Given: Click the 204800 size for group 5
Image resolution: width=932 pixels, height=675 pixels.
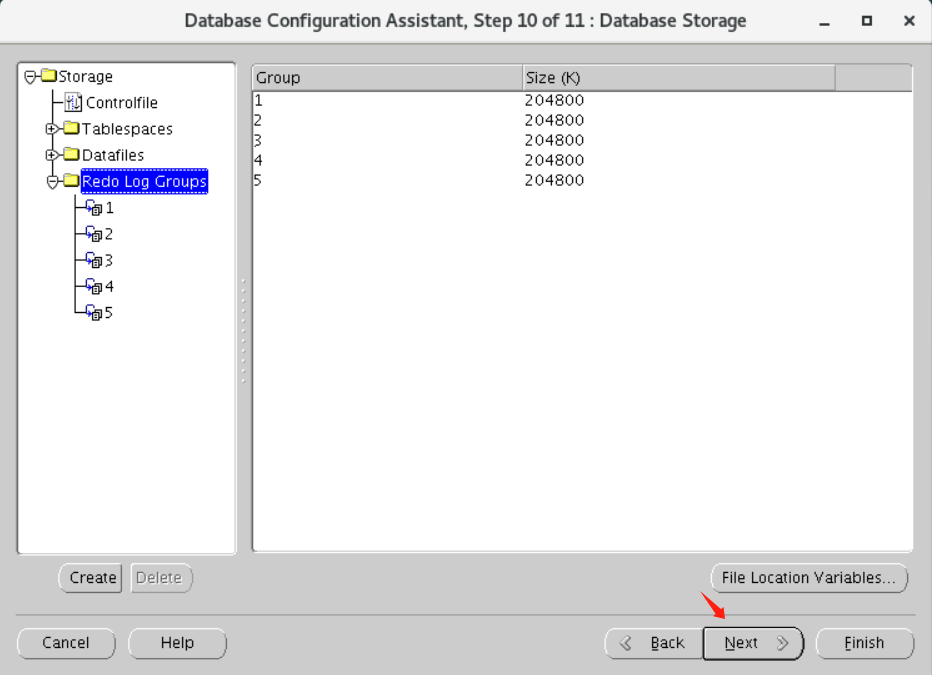Looking at the screenshot, I should (555, 180).
